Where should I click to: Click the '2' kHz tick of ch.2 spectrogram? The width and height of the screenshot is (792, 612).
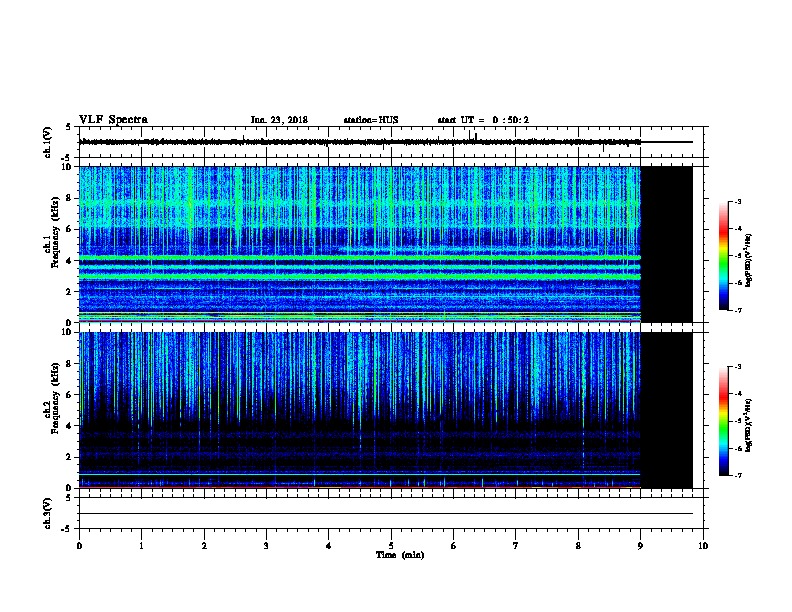pos(69,457)
